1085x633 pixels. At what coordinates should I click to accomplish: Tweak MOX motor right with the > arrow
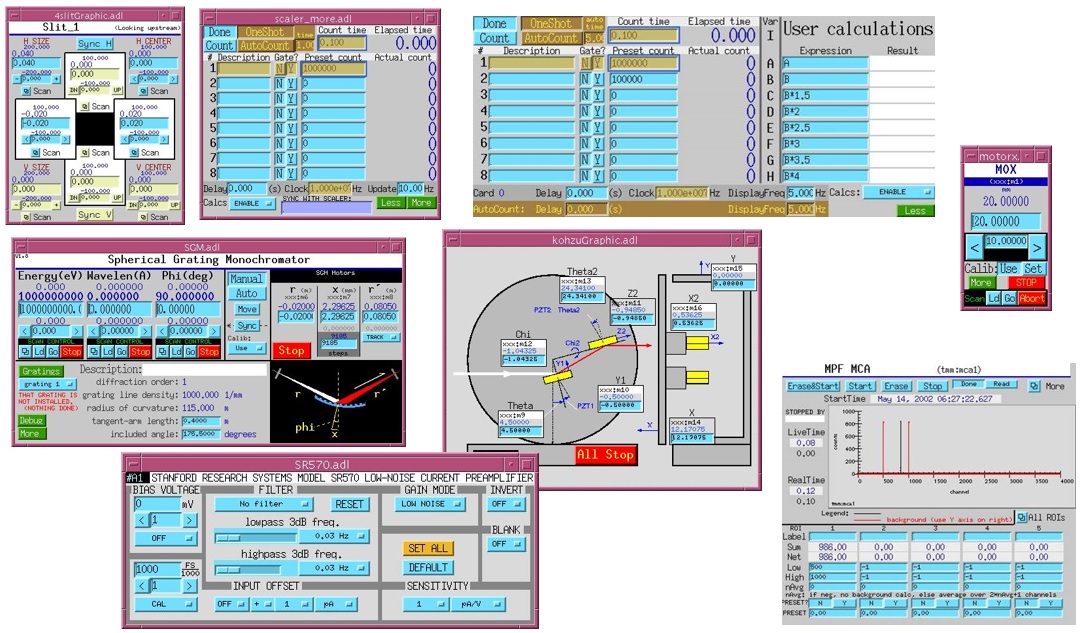point(1037,247)
